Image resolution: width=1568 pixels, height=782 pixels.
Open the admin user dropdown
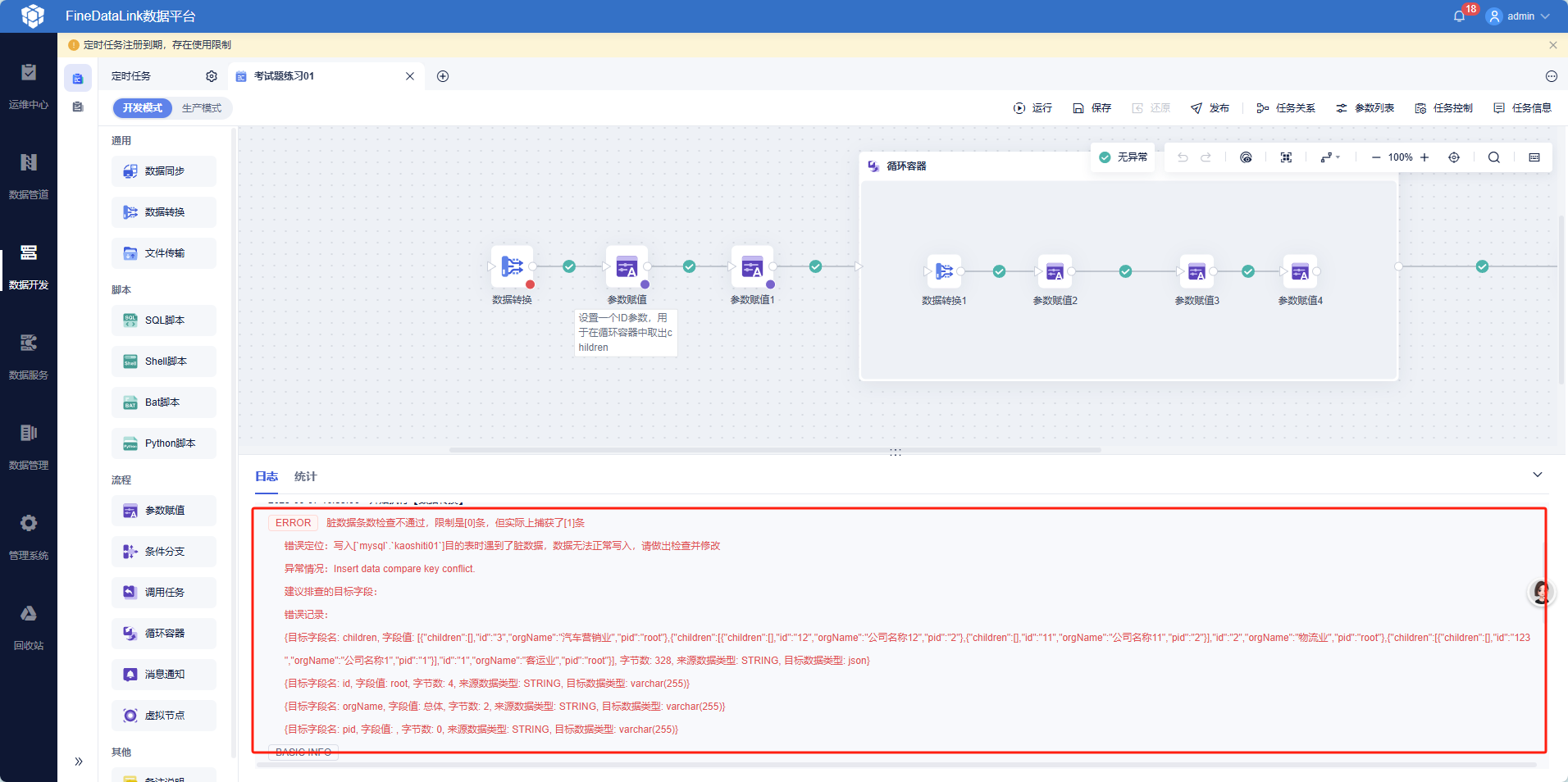1518,16
